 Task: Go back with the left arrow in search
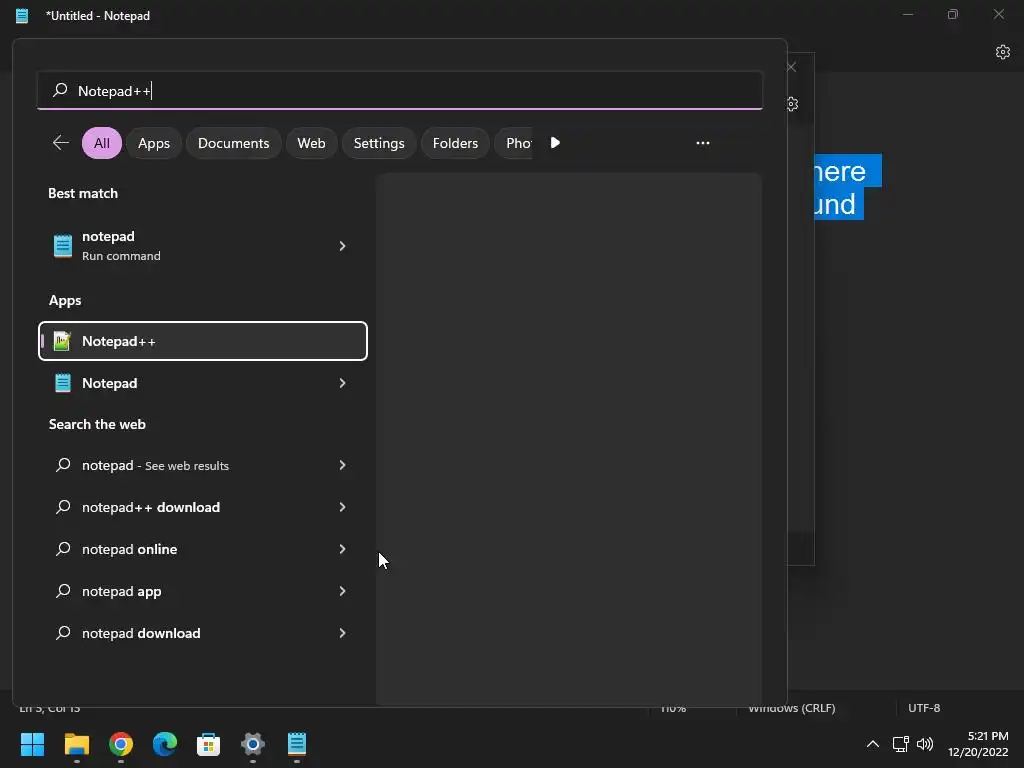tap(61, 142)
